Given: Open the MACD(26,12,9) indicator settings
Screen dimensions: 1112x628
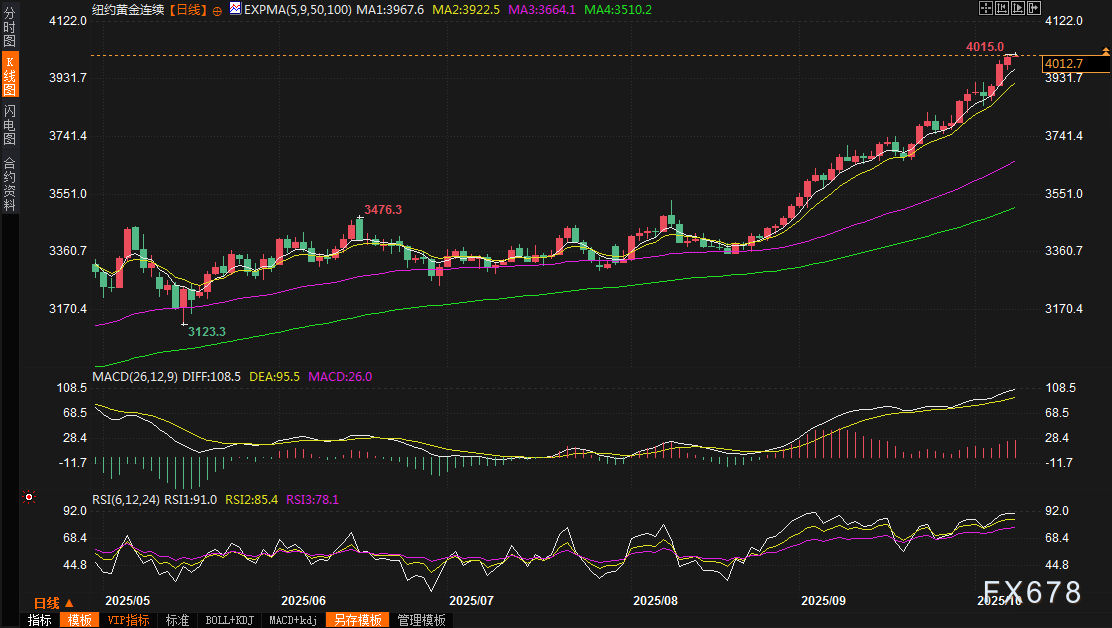Looking at the screenshot, I should point(135,377).
